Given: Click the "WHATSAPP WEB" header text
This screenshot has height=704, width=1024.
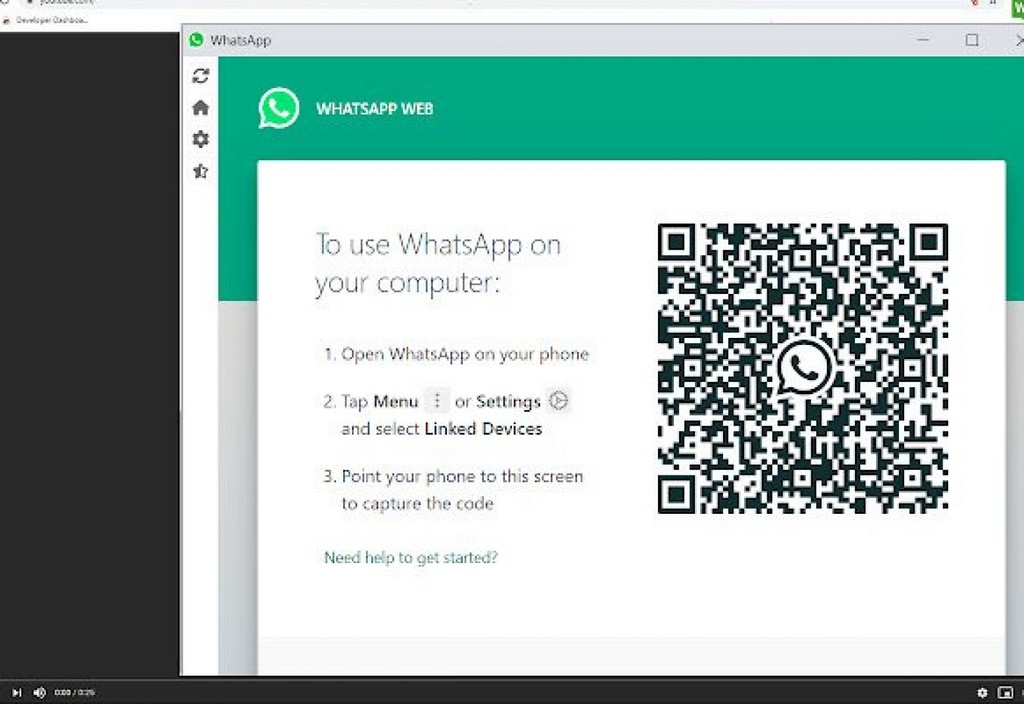Looking at the screenshot, I should coord(375,109).
